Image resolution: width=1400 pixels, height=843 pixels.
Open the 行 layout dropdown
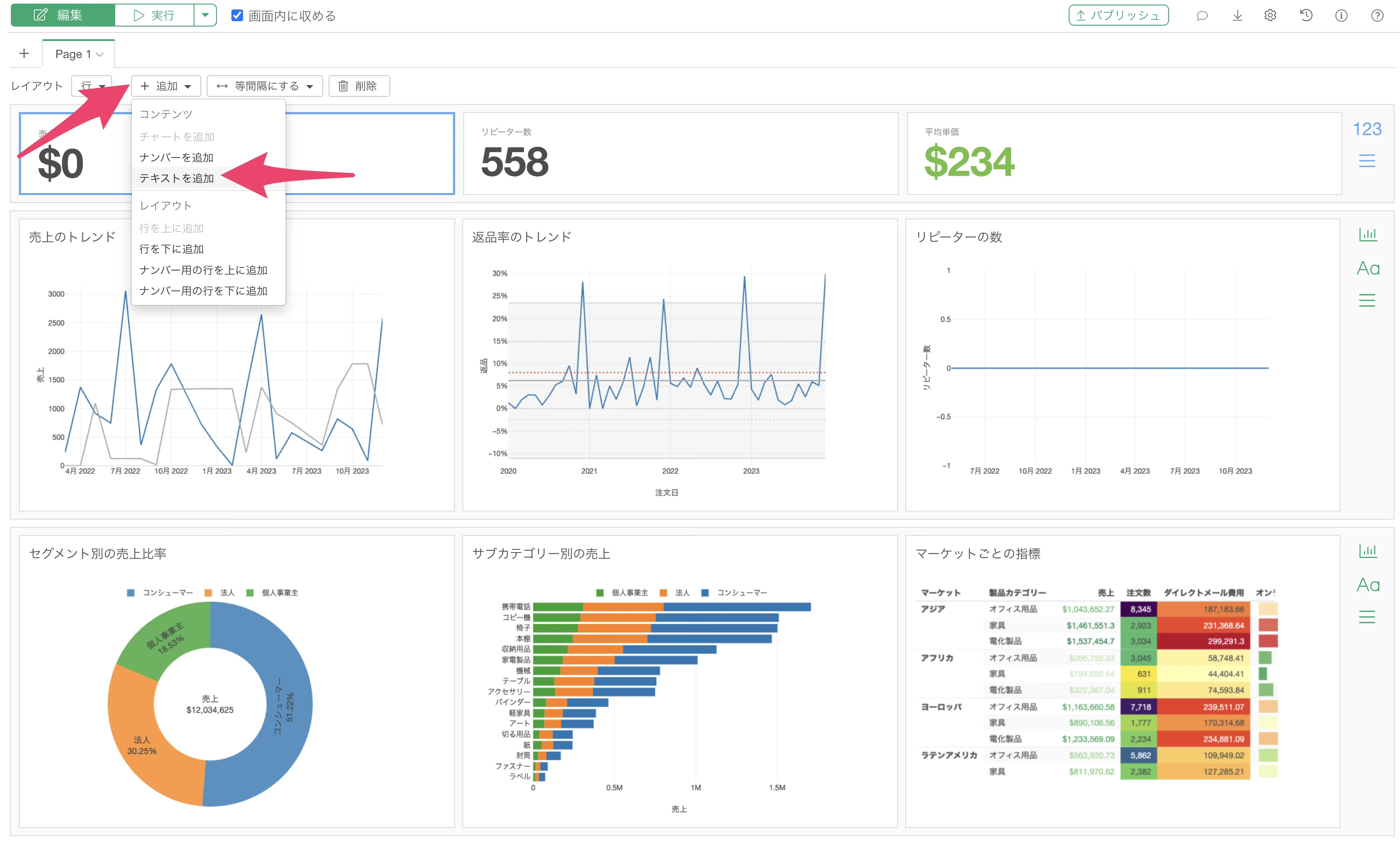tap(91, 86)
